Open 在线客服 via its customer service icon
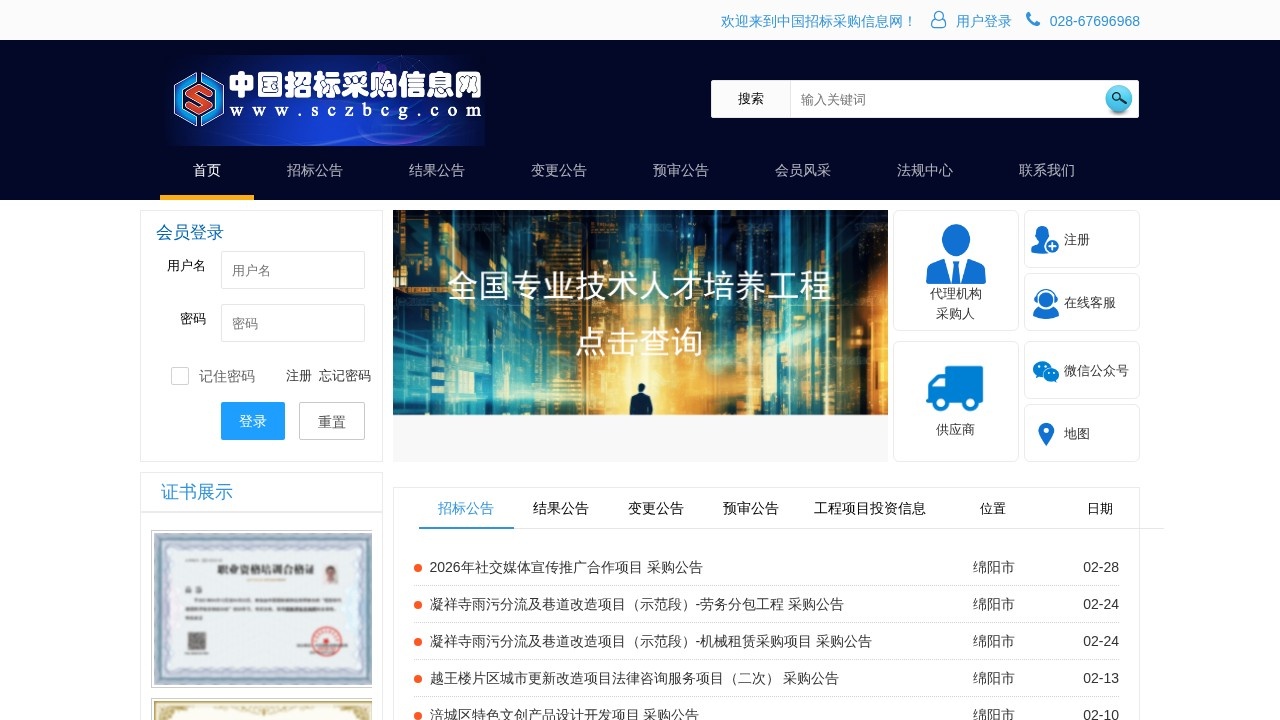Viewport: 1280px width, 720px height. [1044, 302]
